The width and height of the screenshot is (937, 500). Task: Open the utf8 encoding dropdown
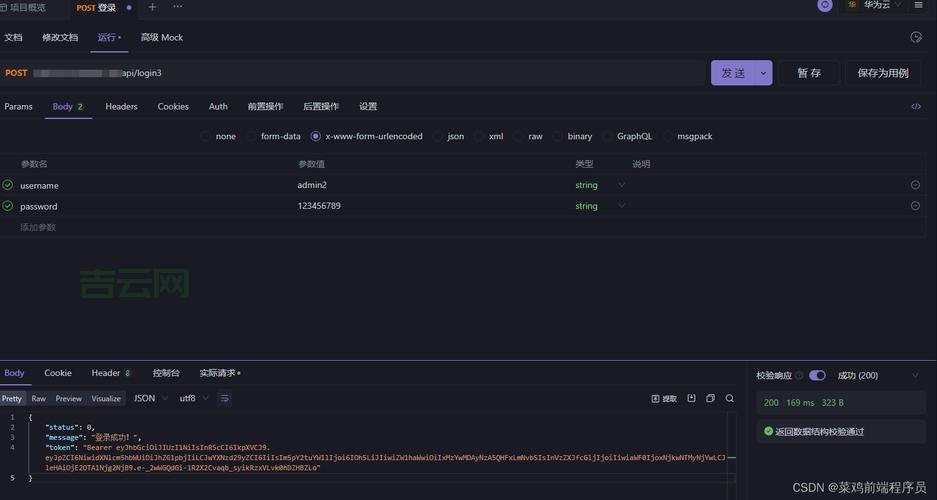194,398
